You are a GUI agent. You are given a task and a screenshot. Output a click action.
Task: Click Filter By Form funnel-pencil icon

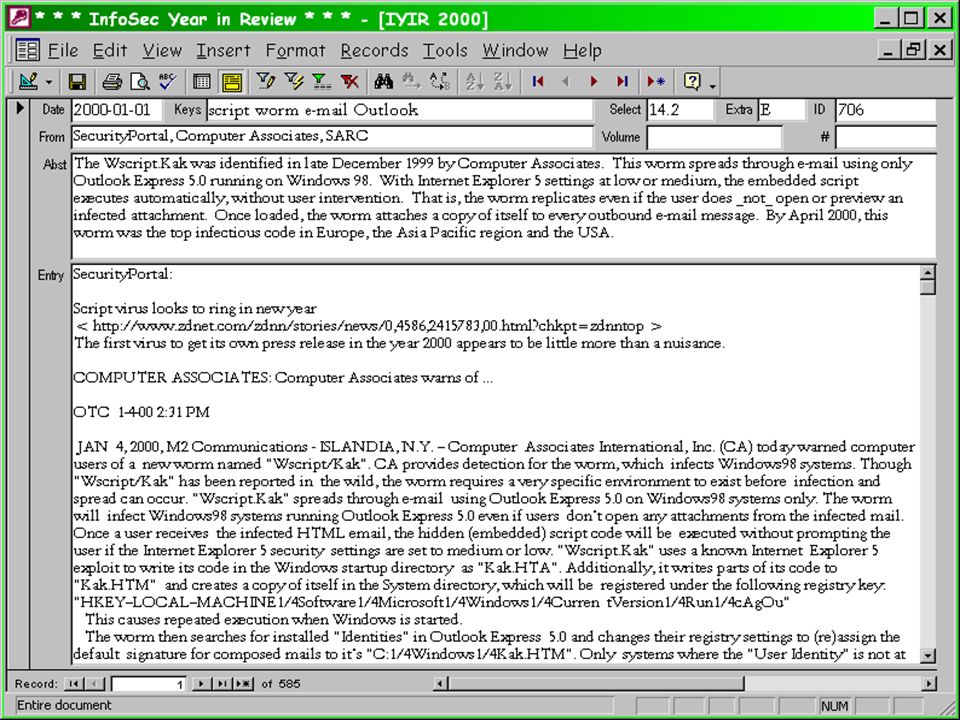266,81
